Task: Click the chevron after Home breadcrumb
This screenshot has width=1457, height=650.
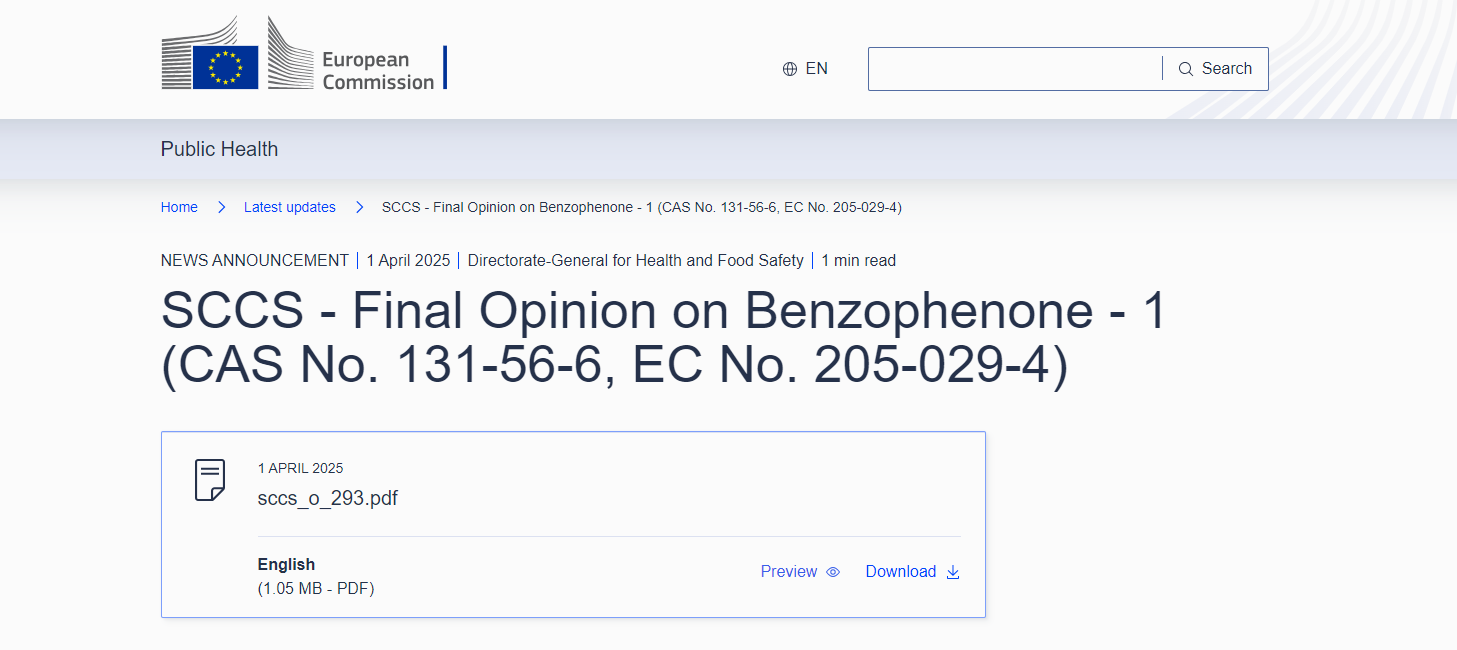Action: [221, 207]
